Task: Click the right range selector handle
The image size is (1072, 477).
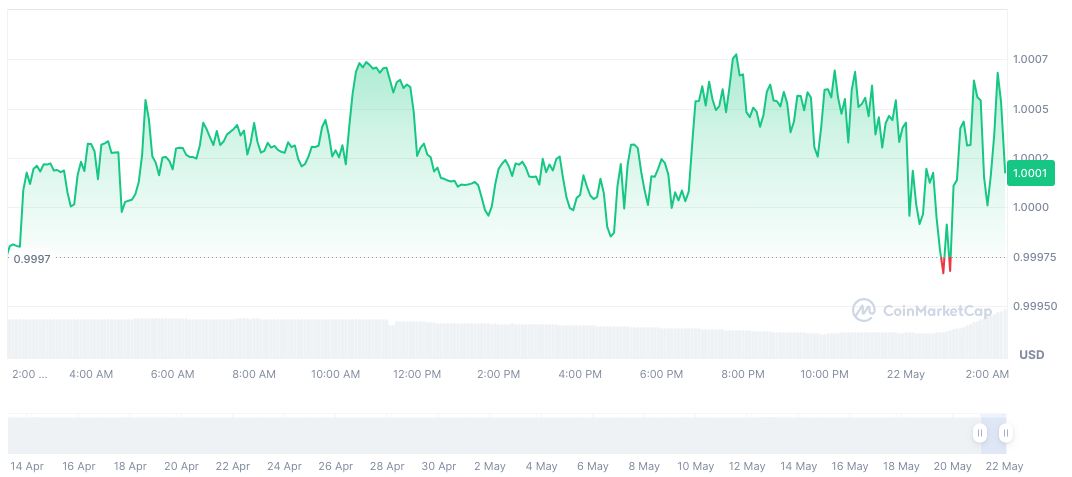Action: 1005,433
